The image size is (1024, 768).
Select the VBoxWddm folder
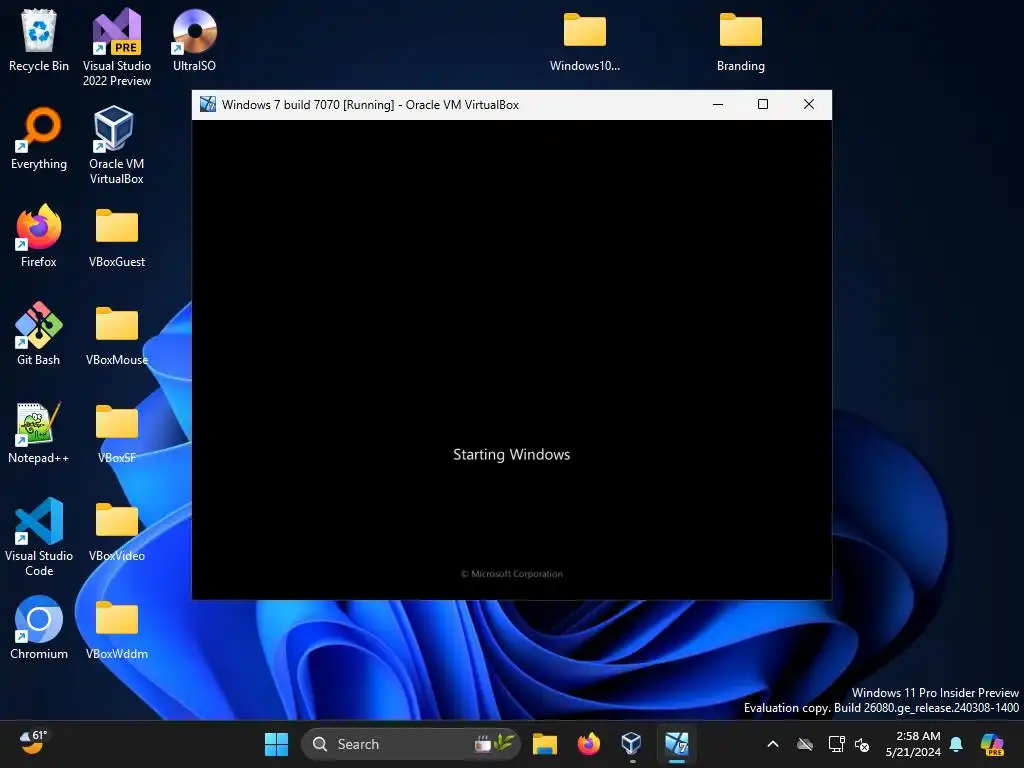click(x=117, y=628)
